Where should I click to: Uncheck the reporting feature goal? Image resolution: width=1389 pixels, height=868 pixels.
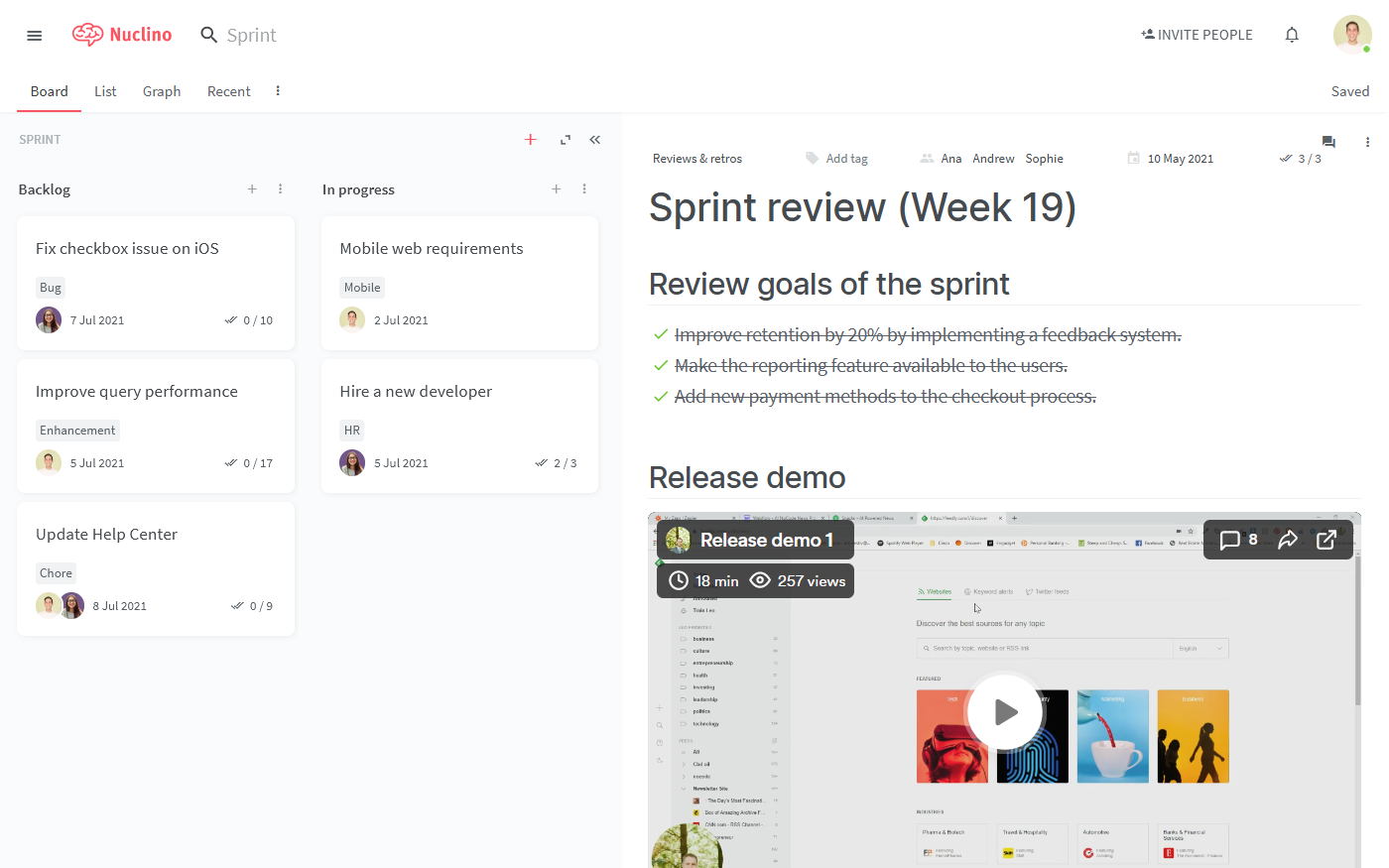pos(661,366)
